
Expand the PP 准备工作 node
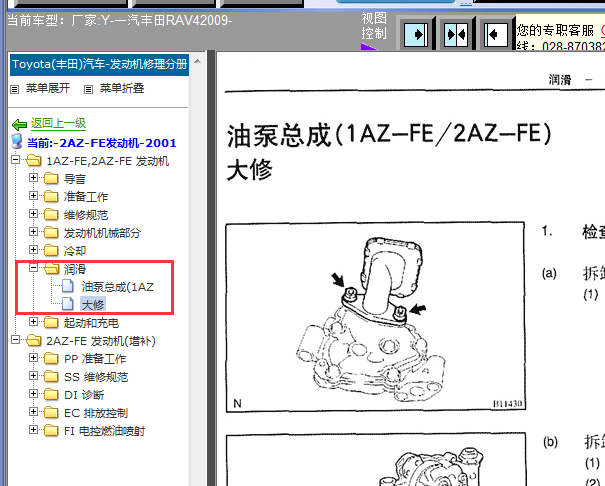pyautogui.click(x=34, y=358)
